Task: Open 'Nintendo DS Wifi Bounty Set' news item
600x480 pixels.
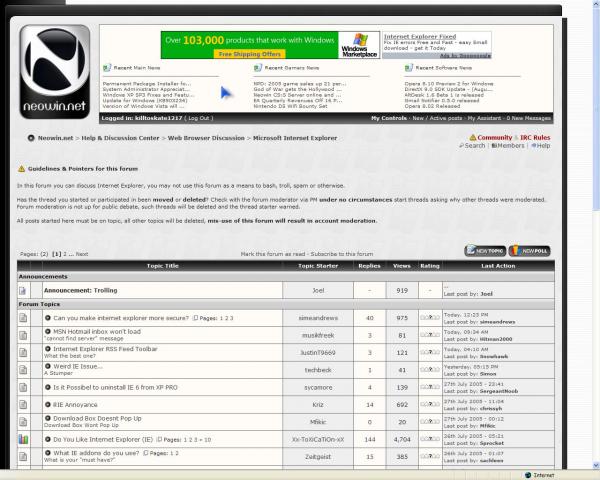Action: click(x=290, y=106)
